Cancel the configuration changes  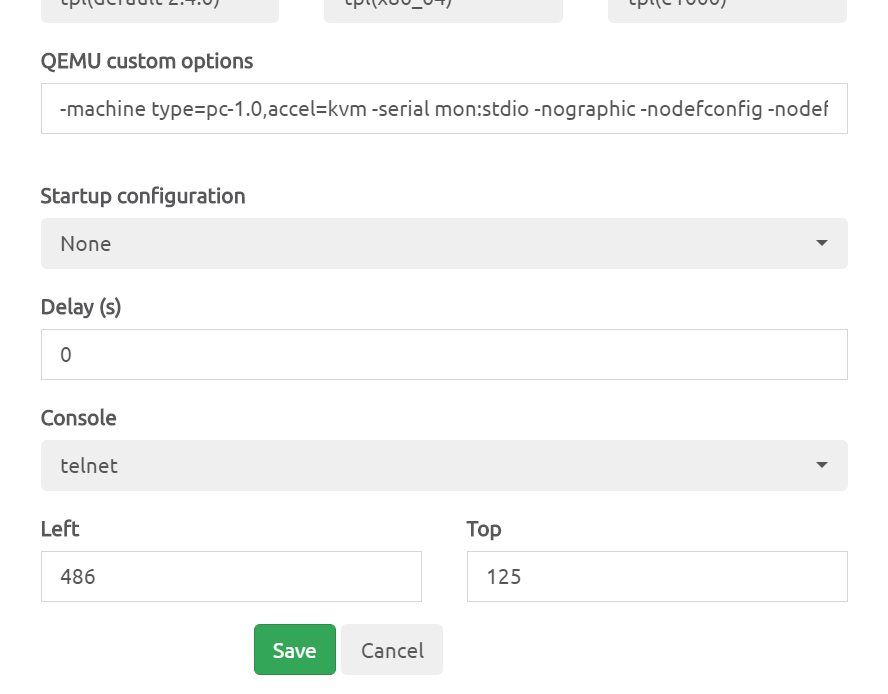tap(391, 649)
